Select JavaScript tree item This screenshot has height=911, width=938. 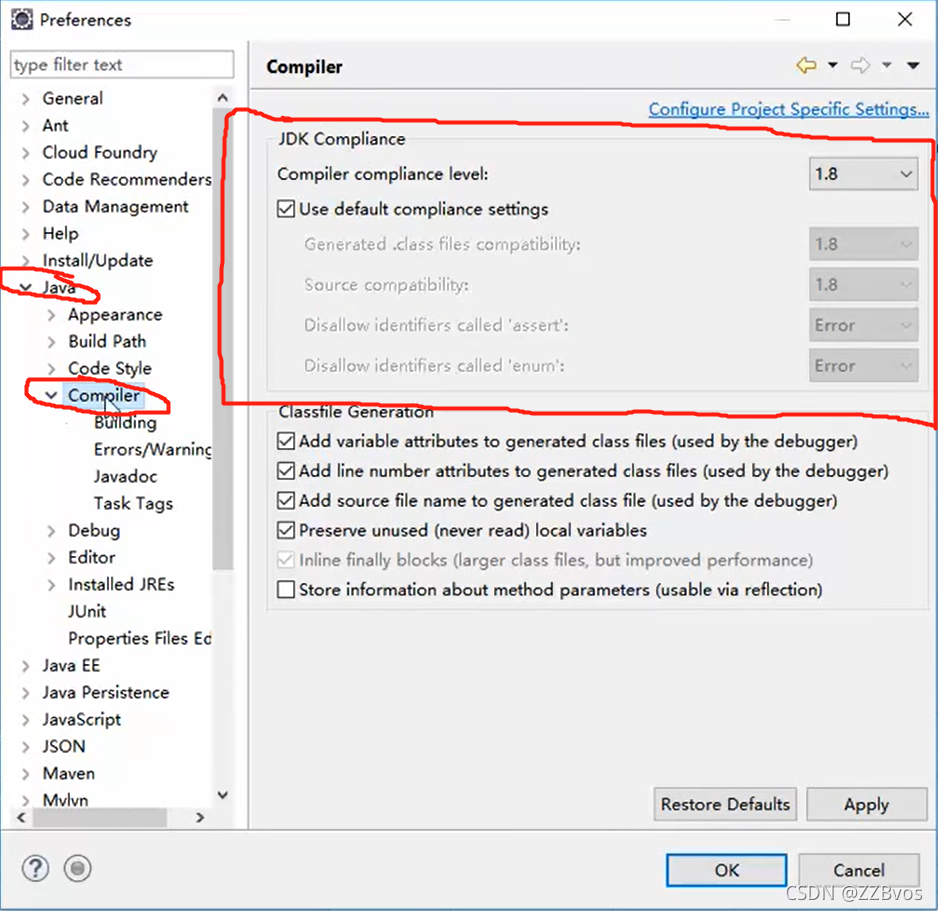coord(81,720)
